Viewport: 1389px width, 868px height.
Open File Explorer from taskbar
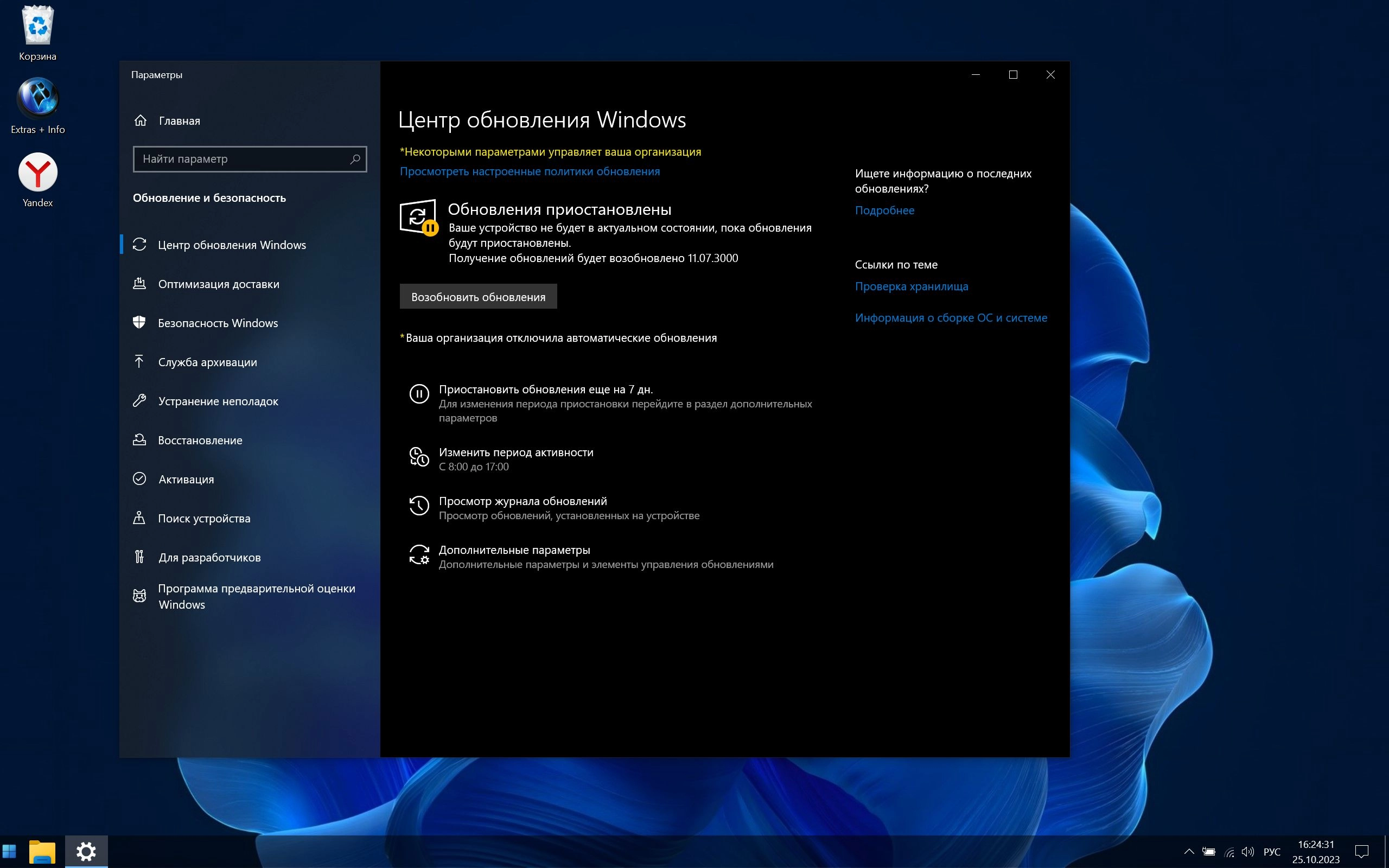tap(42, 851)
